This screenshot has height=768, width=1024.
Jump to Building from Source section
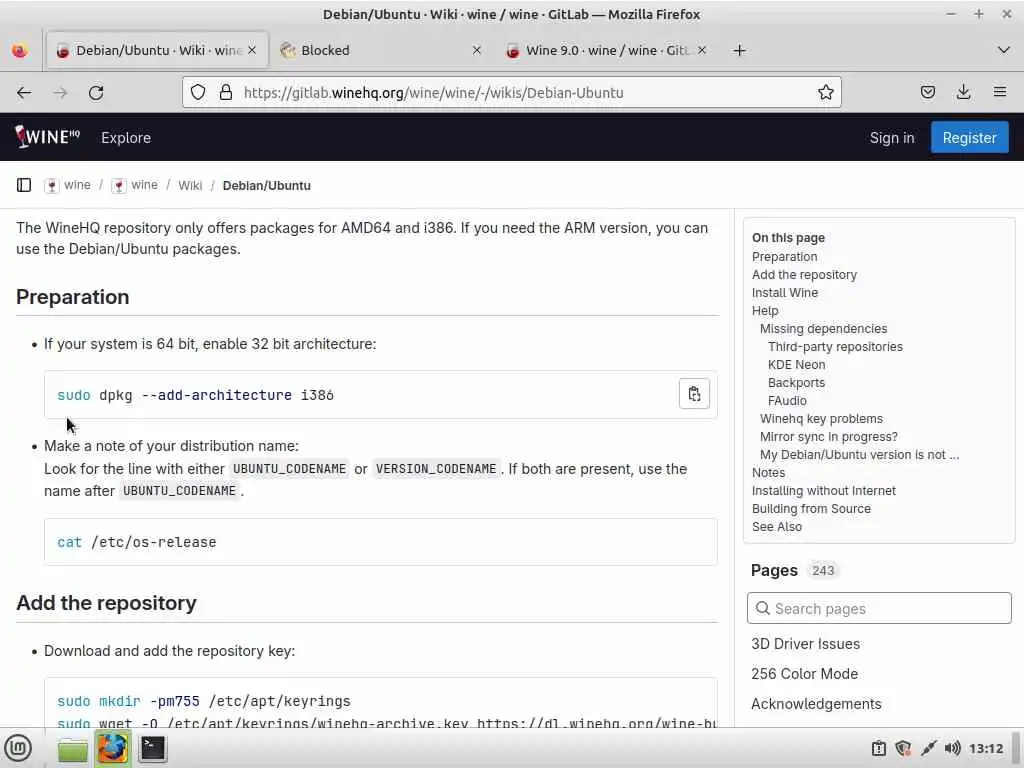(811, 509)
